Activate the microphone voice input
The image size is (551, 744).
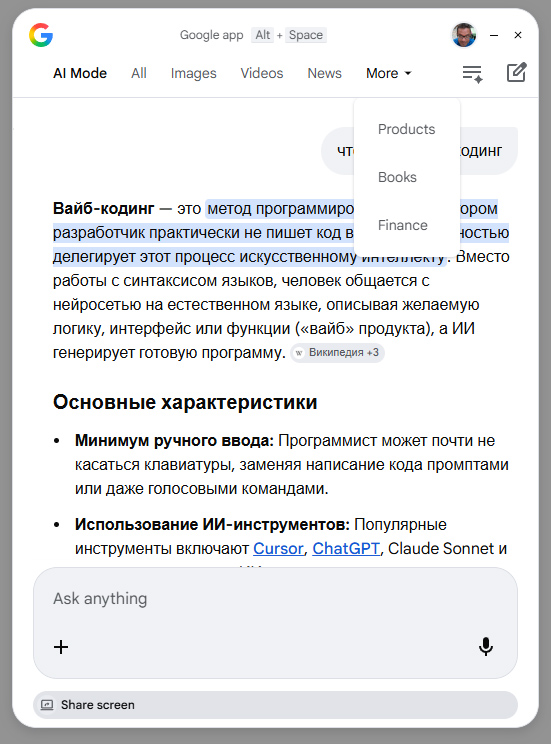coord(486,647)
